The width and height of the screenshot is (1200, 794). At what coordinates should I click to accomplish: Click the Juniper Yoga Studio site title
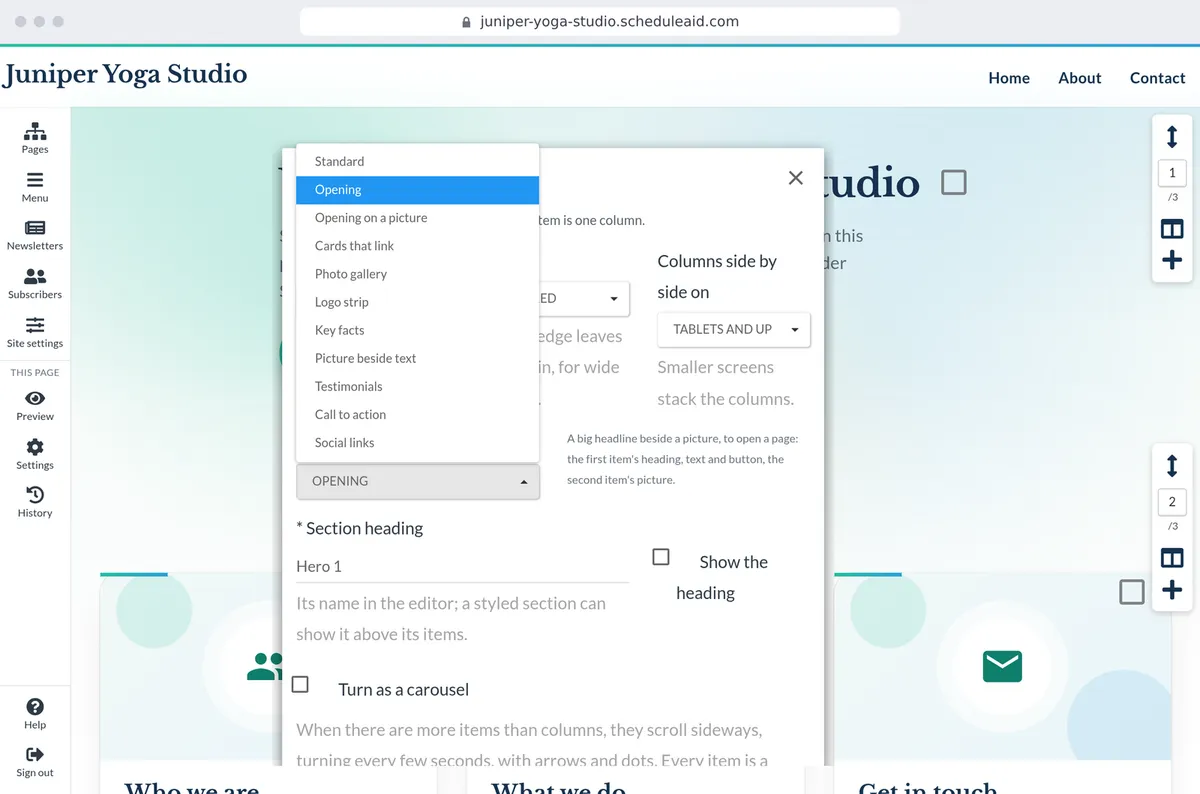pos(124,75)
